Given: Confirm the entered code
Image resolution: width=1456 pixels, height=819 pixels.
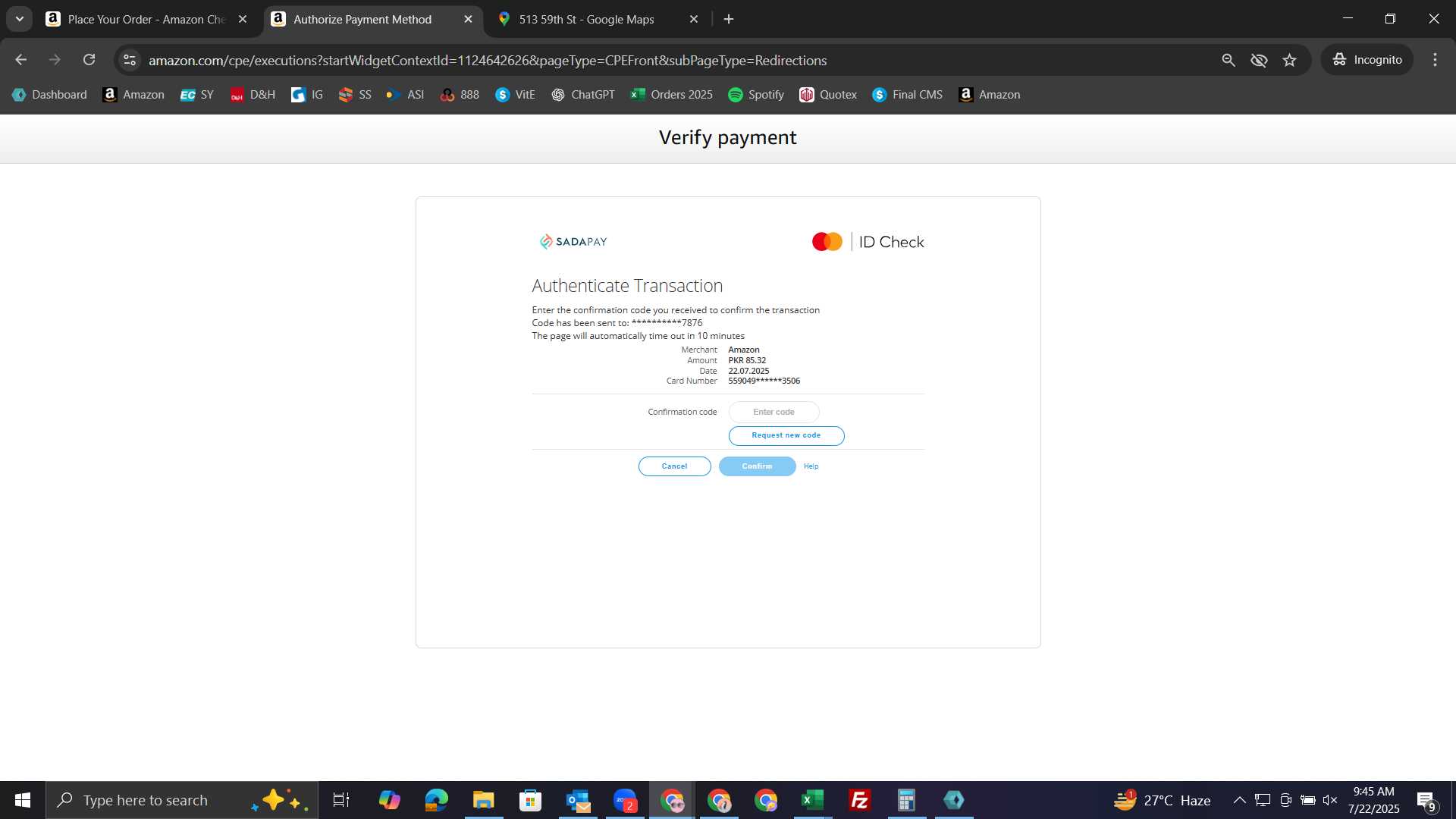Looking at the screenshot, I should 757,466.
